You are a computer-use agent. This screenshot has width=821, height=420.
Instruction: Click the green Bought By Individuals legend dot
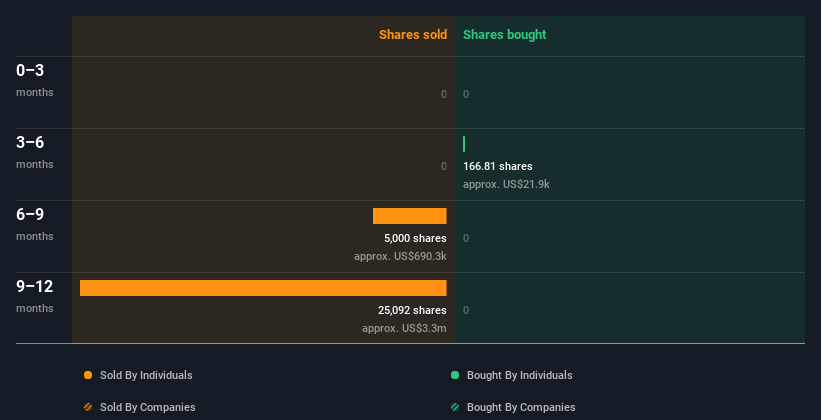tap(455, 375)
